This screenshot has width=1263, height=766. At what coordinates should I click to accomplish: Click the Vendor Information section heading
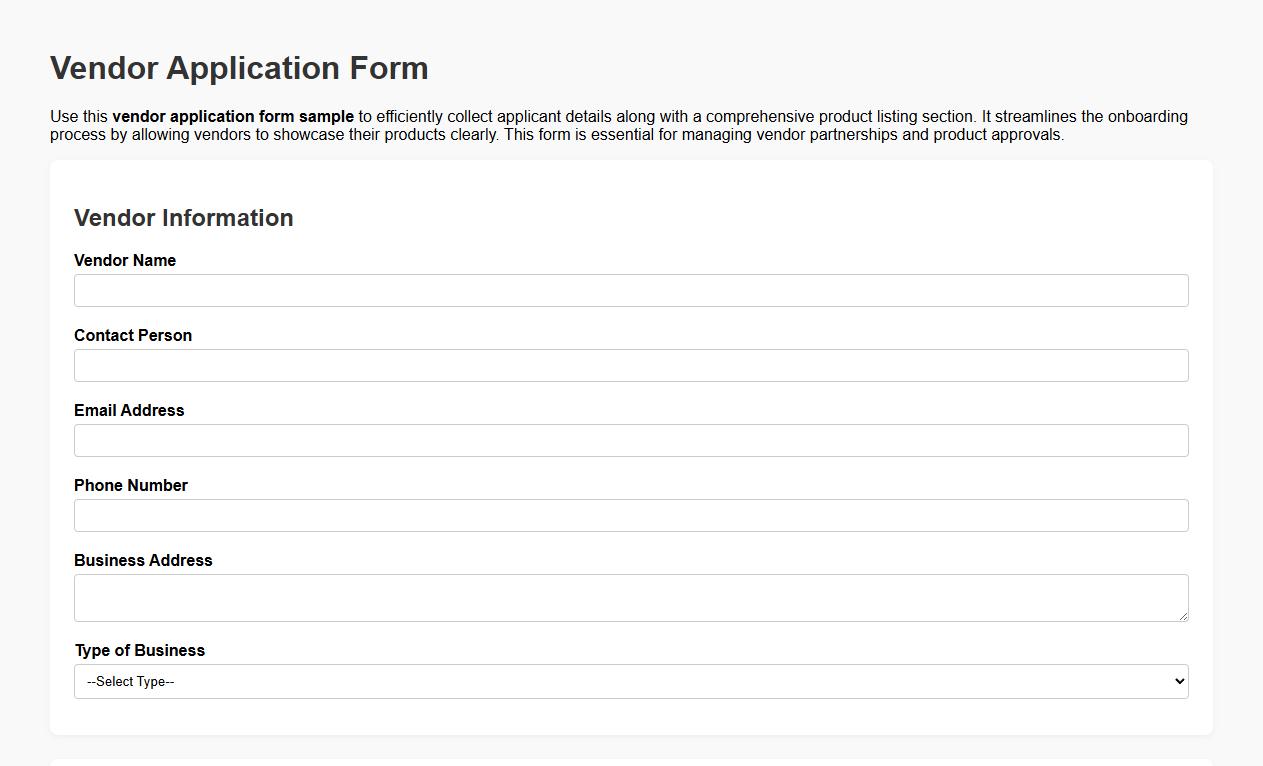click(184, 217)
